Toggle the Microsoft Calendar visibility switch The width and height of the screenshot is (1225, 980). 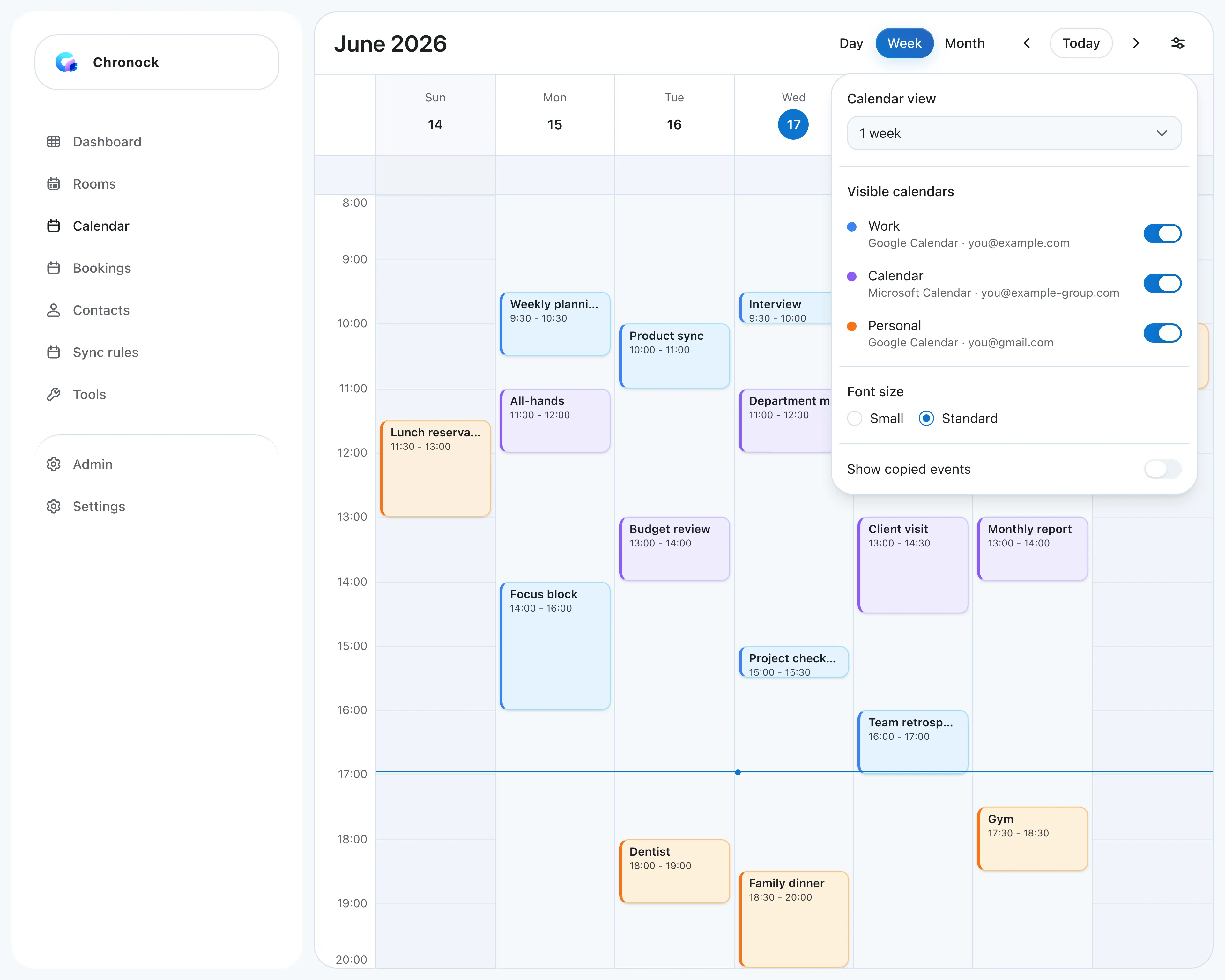pos(1162,283)
